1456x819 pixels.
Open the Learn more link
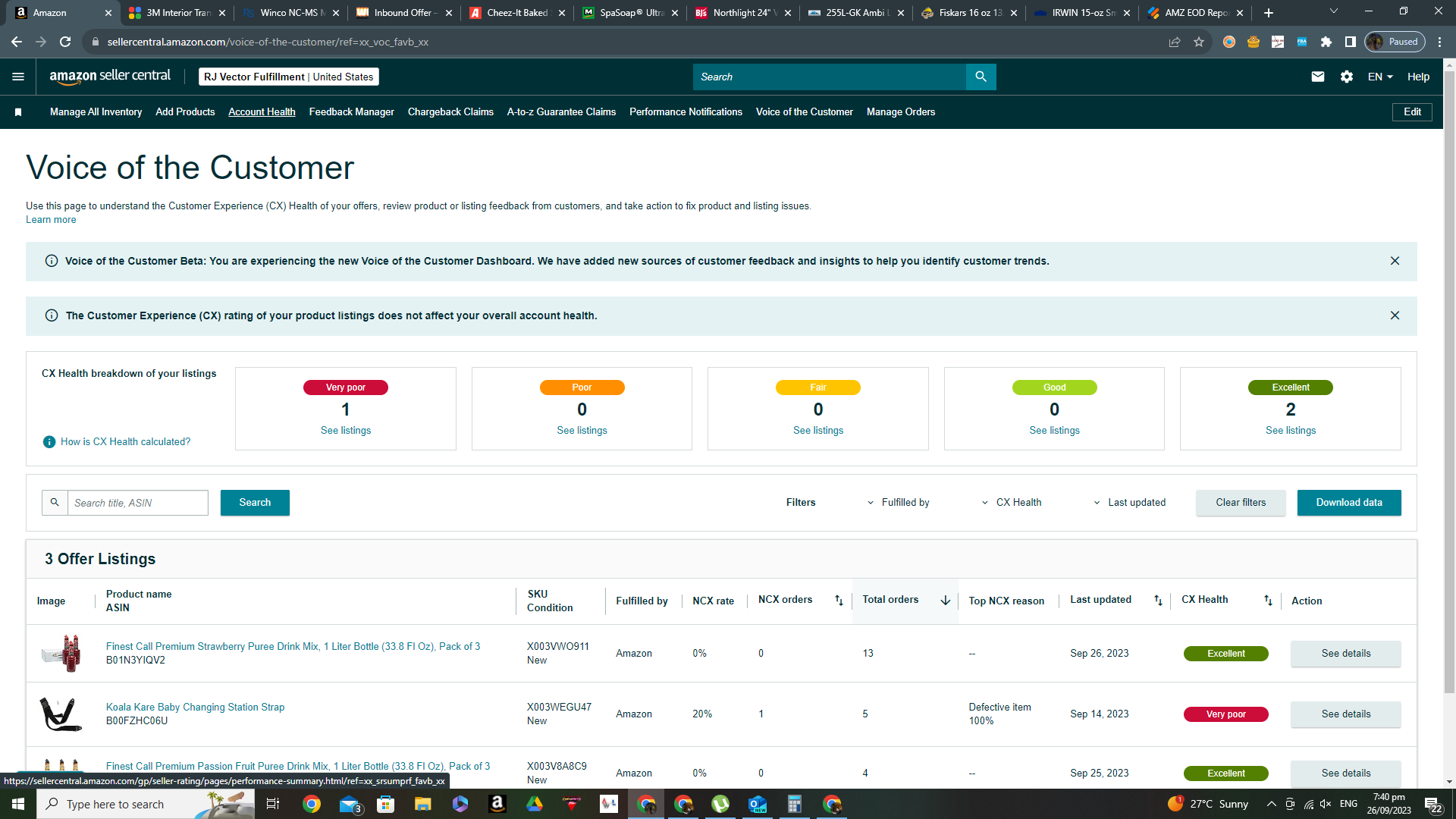click(51, 220)
